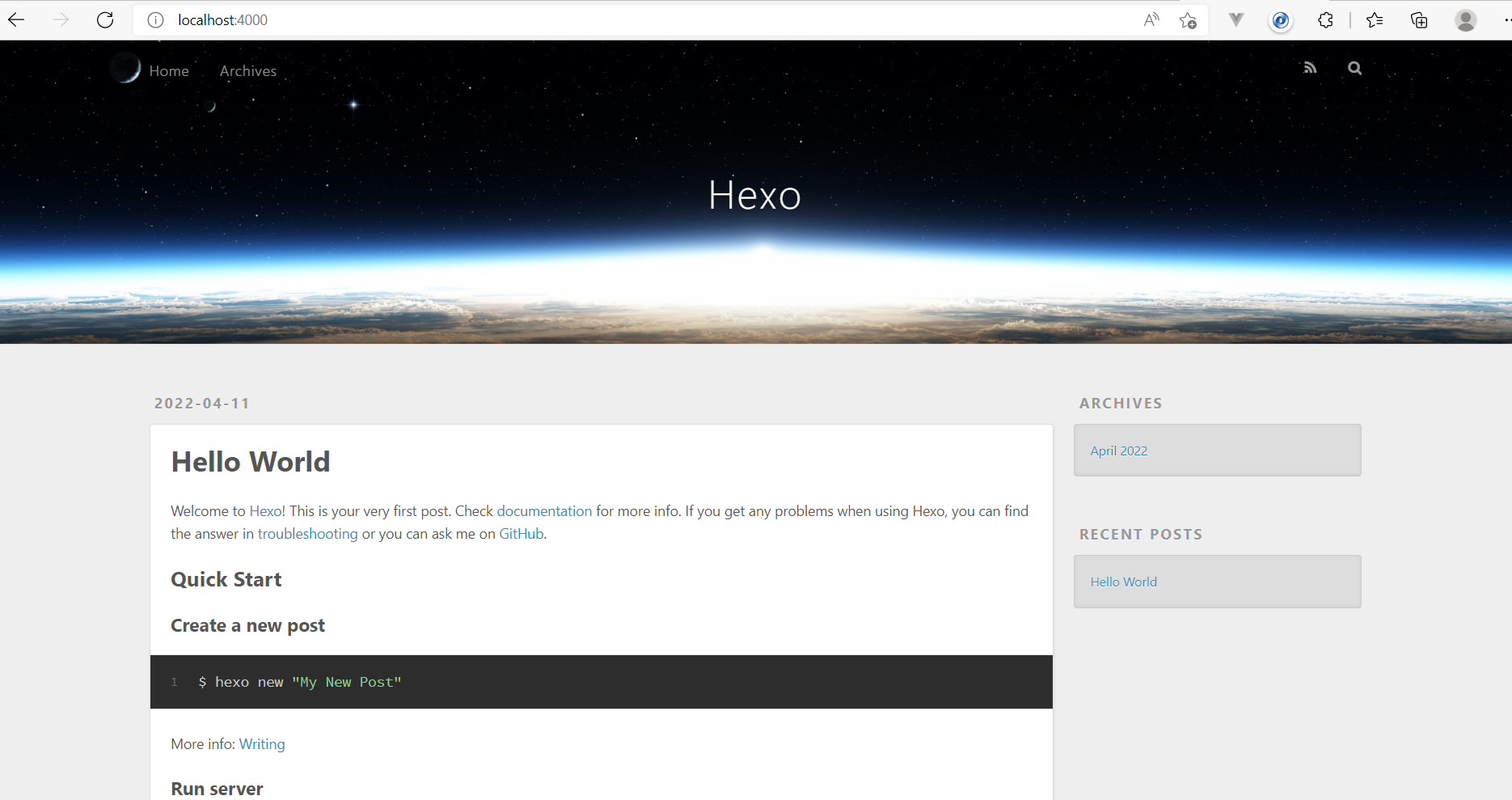The height and width of the screenshot is (800, 1512).
Task: Open April 2022 in Archives sidebar
Action: click(x=1119, y=451)
